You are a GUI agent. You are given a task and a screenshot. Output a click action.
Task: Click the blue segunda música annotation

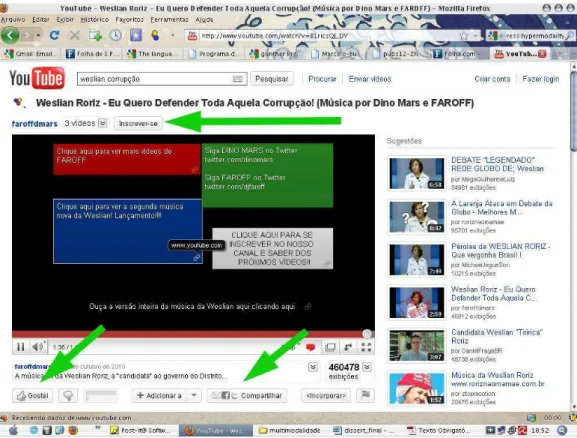[128, 231]
